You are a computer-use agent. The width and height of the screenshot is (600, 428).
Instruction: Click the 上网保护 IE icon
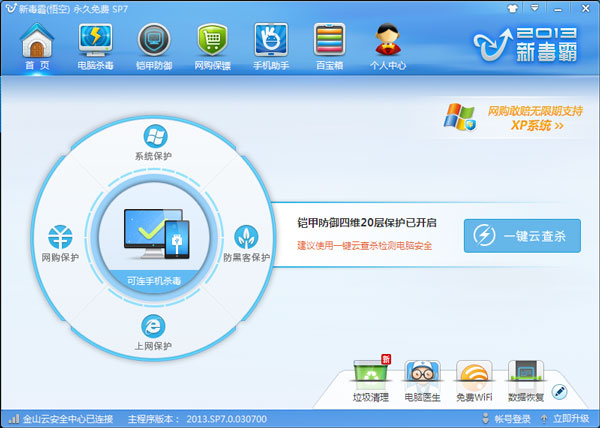153,326
